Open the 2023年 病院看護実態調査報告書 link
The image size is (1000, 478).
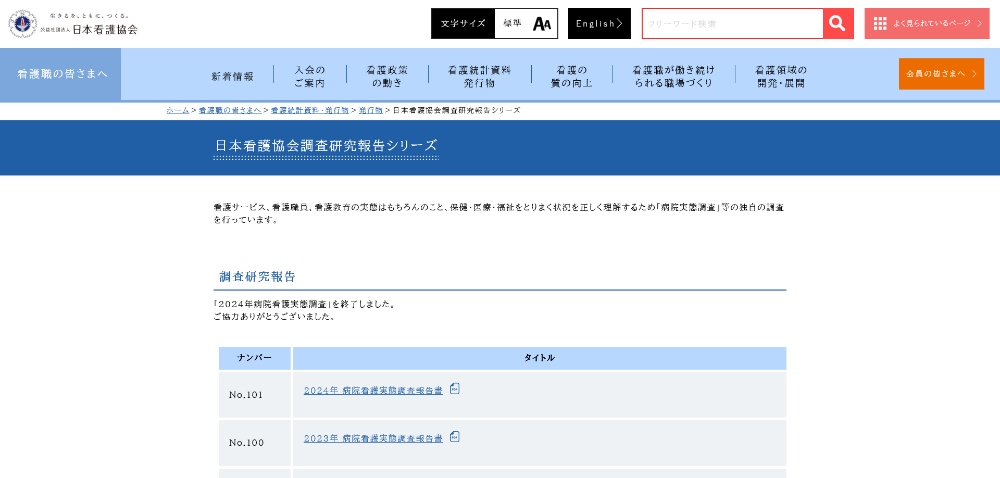point(373,438)
